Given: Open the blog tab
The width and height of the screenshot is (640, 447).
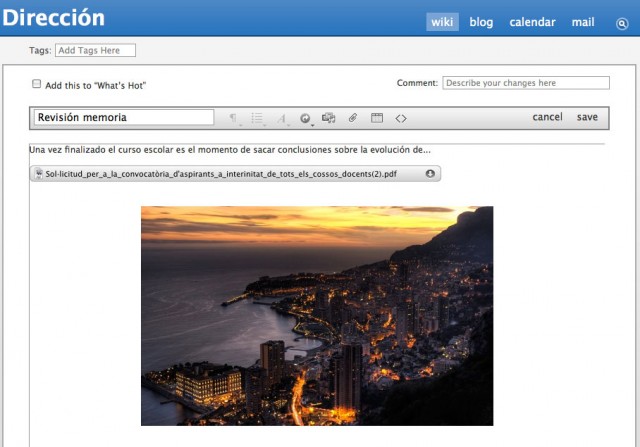Looking at the screenshot, I should click(481, 22).
